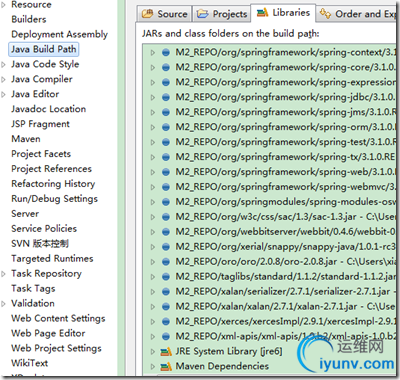
Task: Select Project References page
Action: pos(51,169)
